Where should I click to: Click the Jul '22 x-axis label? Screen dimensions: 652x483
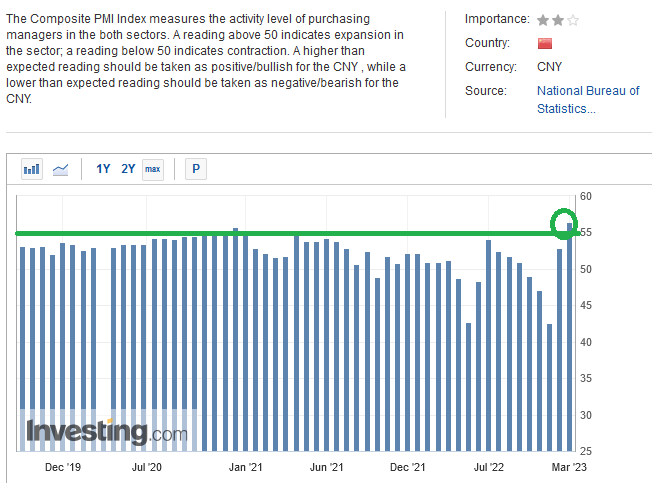(x=489, y=467)
